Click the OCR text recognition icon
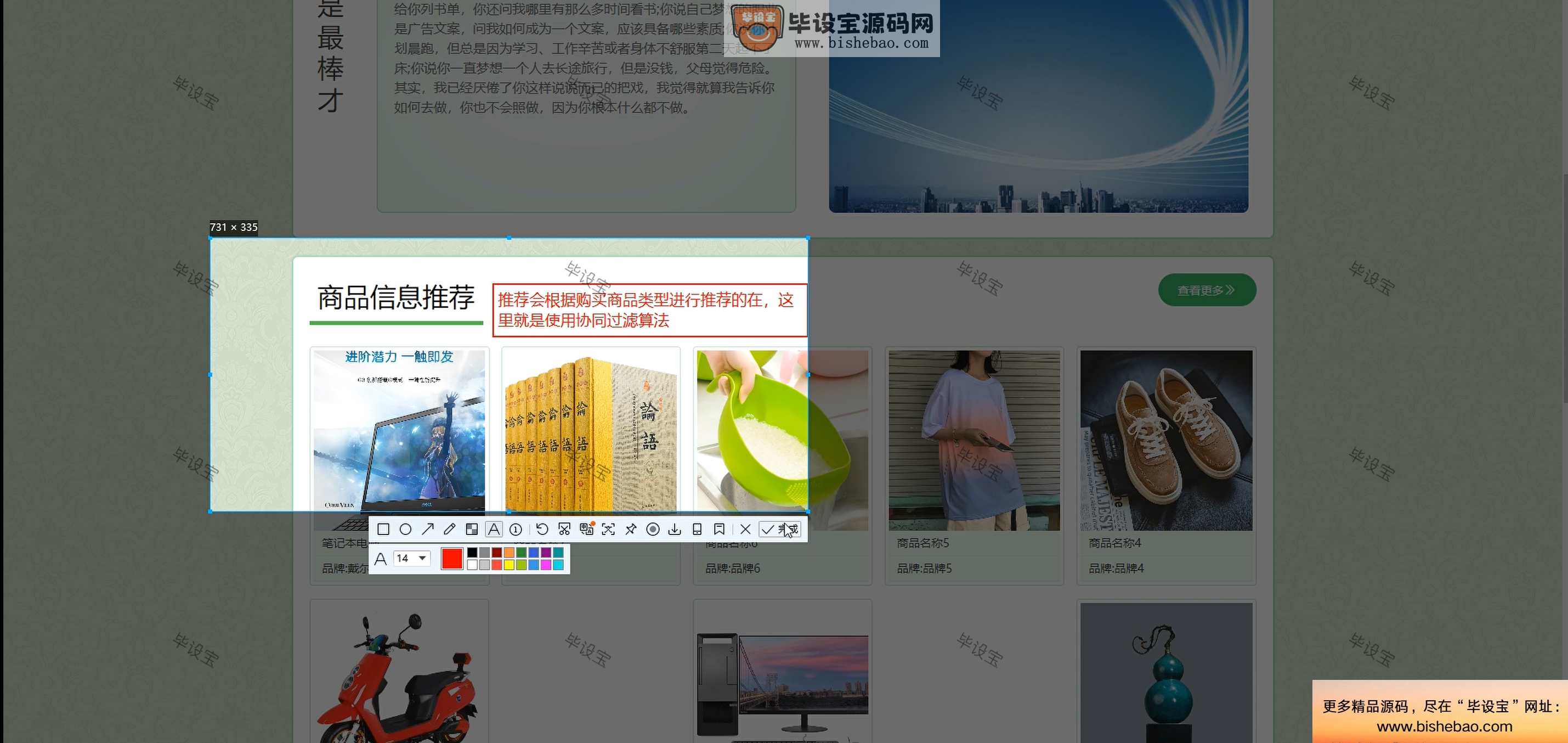Image resolution: width=1568 pixels, height=743 pixels. pos(609,529)
